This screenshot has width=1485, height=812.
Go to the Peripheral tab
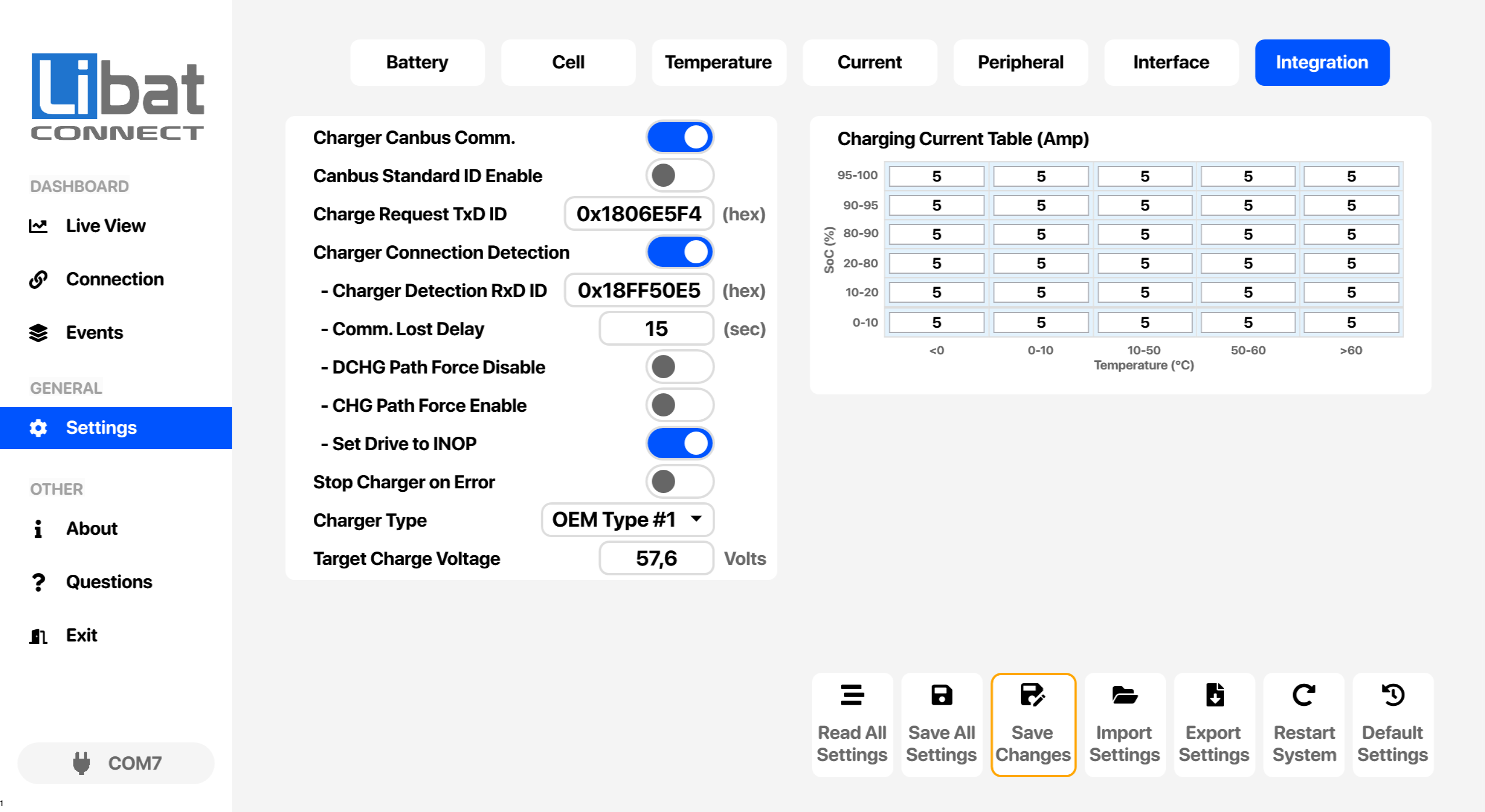(x=1020, y=63)
